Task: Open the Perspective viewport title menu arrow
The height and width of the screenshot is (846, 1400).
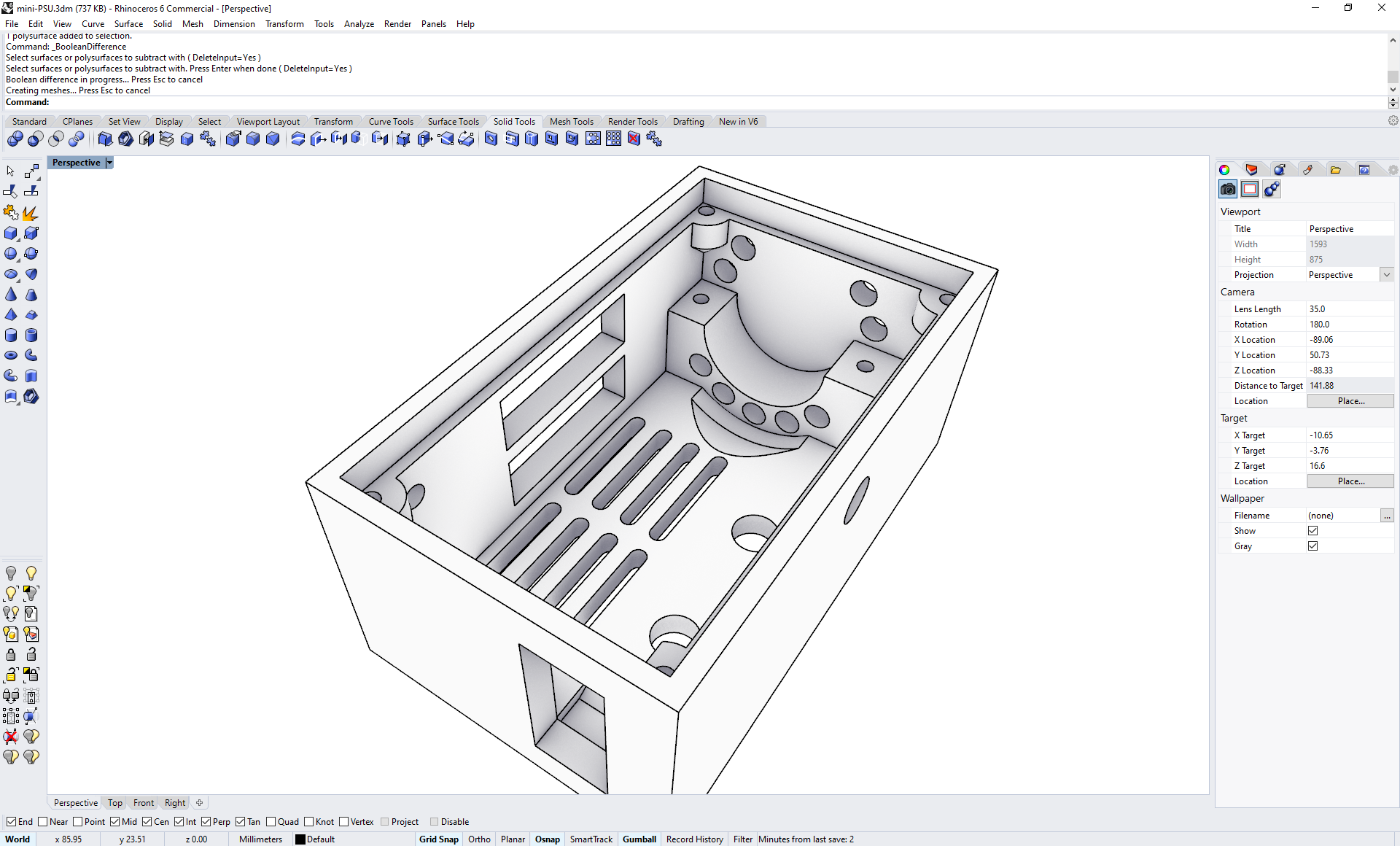Action: (109, 163)
